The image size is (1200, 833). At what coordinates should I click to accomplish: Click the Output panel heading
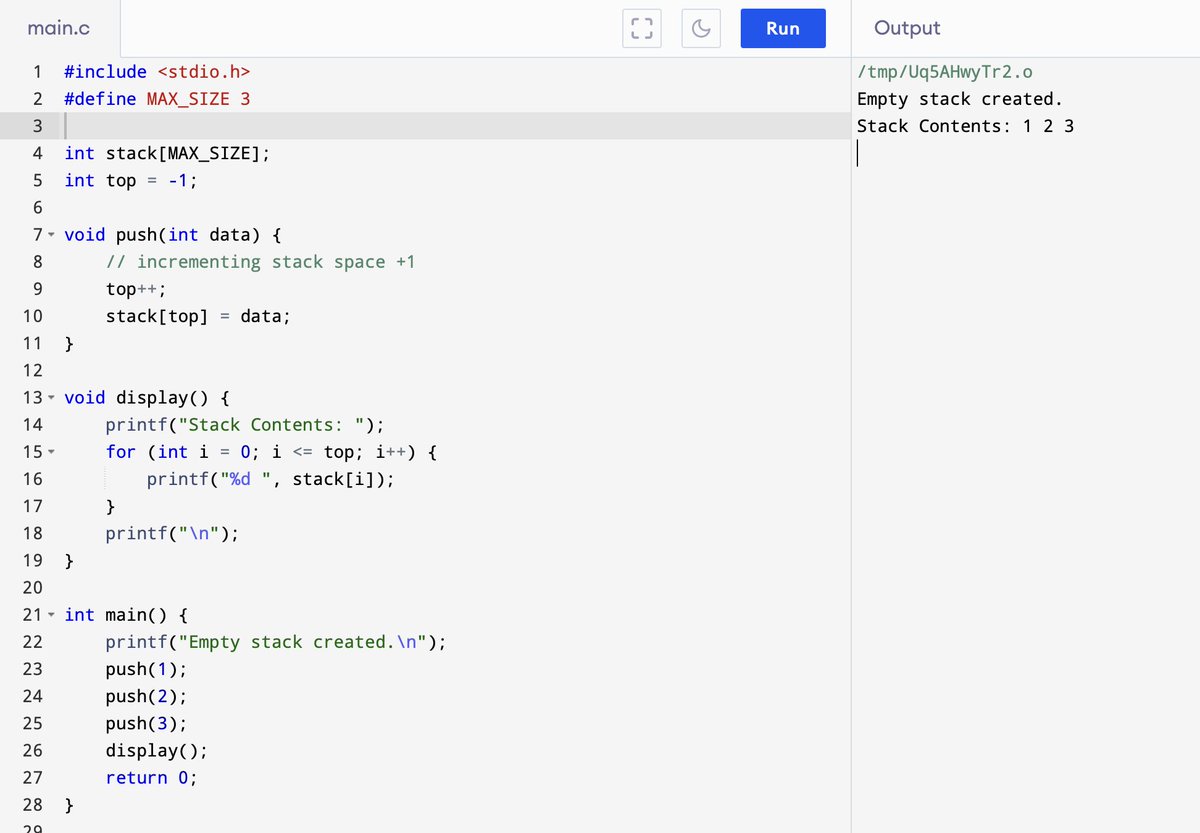tap(906, 28)
